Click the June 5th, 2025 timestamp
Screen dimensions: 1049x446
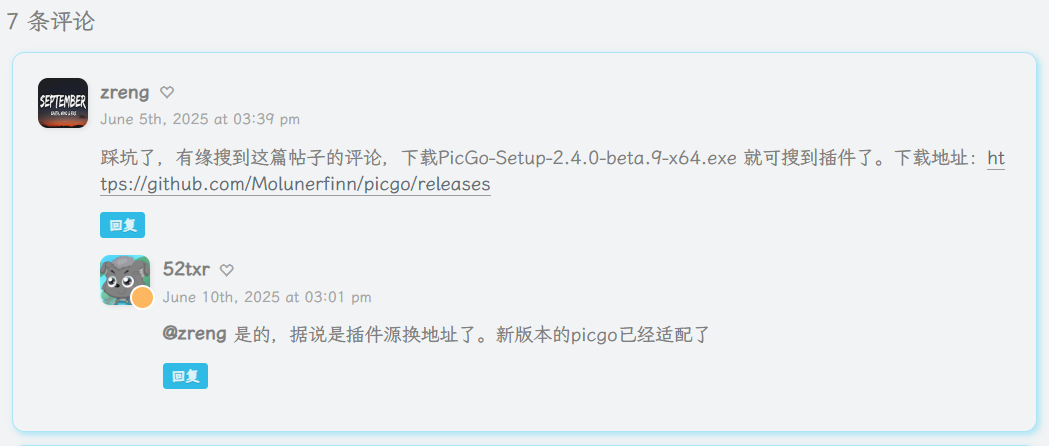[x=200, y=120]
